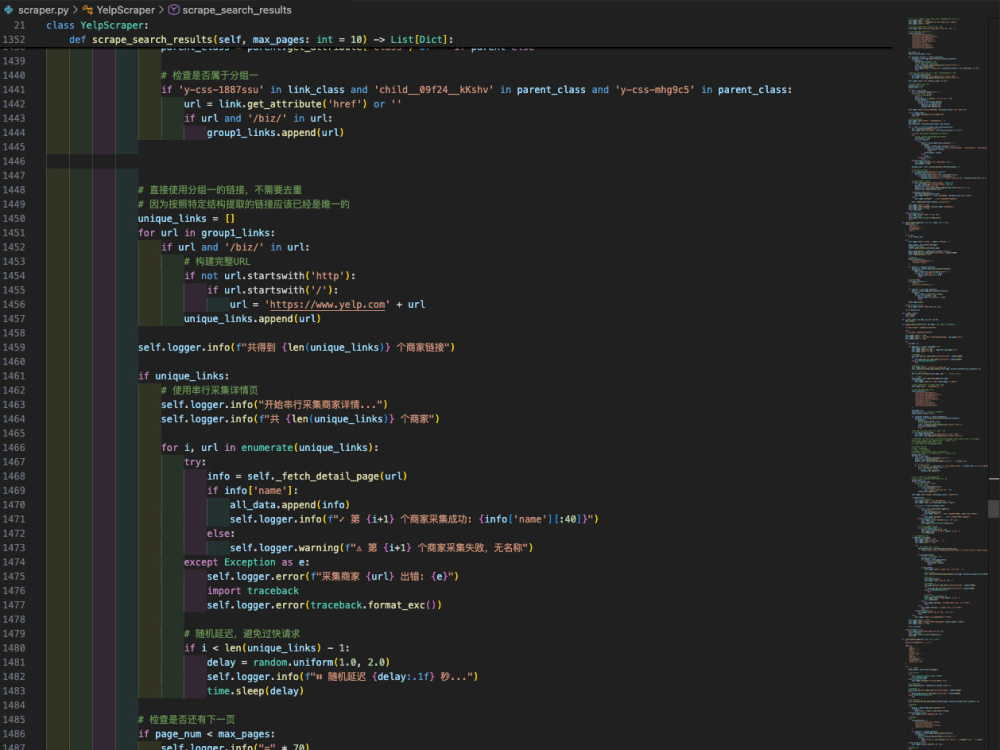Click 'if i < len(unique_links) - 1:'
Viewport: 1000px width, 750px height.
coord(267,648)
